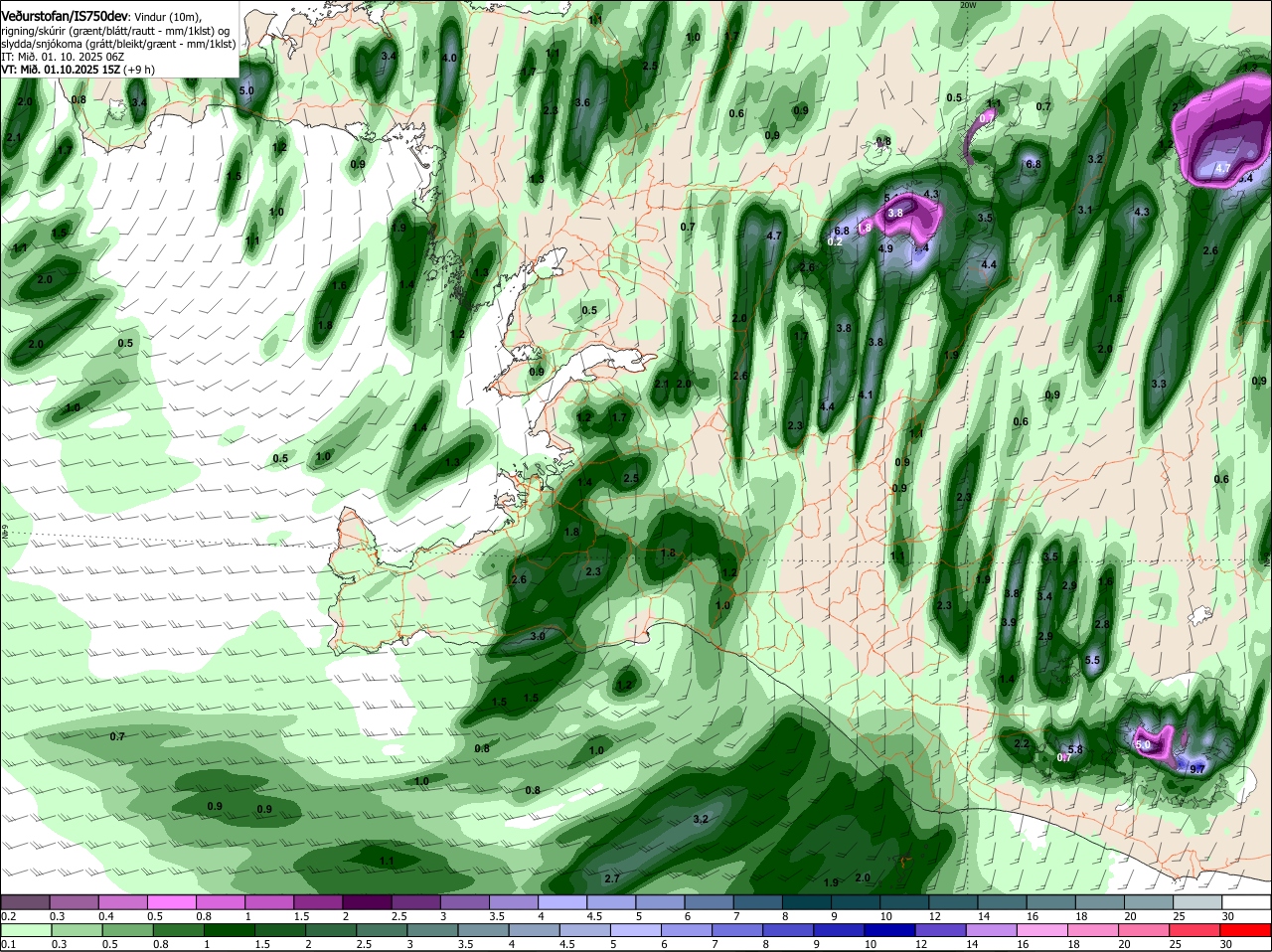Click the 5.5 precipitation value on the map
This screenshot has height=952, width=1272.
tap(1092, 660)
